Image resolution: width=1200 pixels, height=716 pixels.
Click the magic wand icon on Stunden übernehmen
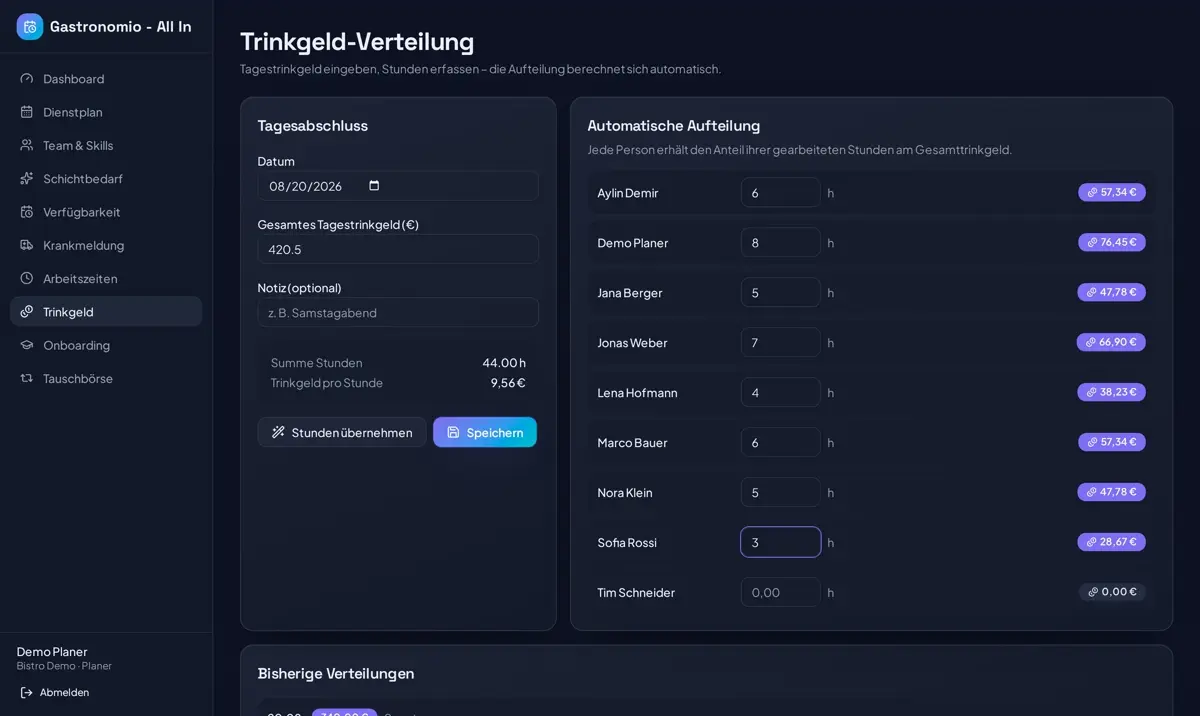pyautogui.click(x=279, y=432)
